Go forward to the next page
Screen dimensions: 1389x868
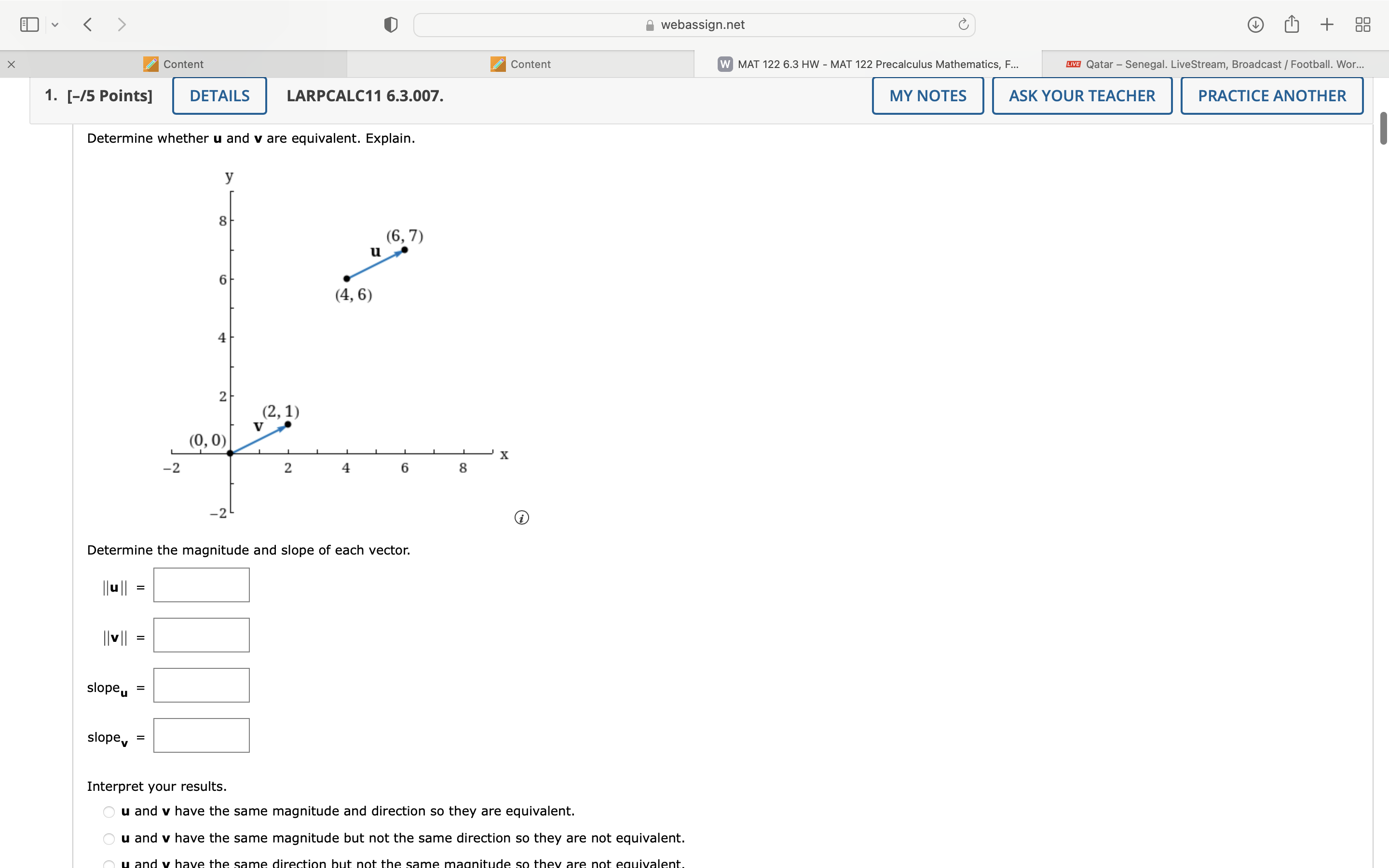coord(122,24)
